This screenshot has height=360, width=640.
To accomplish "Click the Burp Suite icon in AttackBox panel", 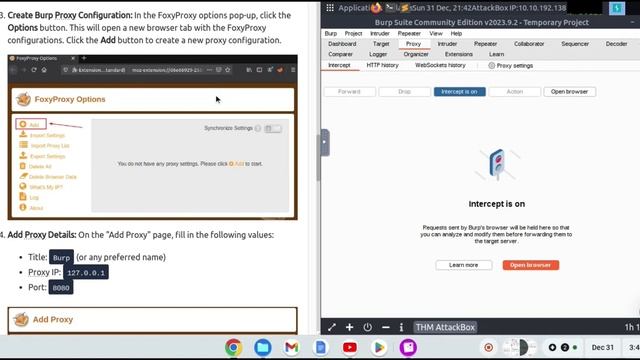I will point(404,7).
